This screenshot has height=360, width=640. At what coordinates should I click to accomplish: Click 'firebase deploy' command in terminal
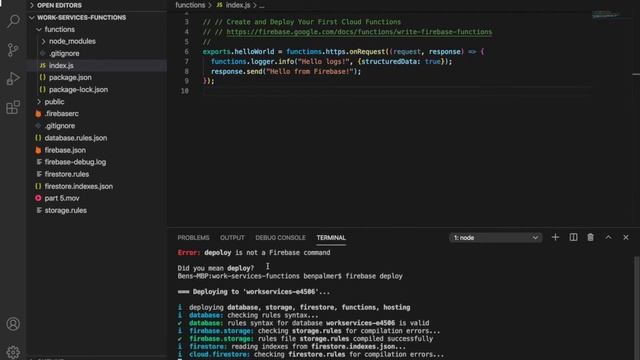point(374,276)
